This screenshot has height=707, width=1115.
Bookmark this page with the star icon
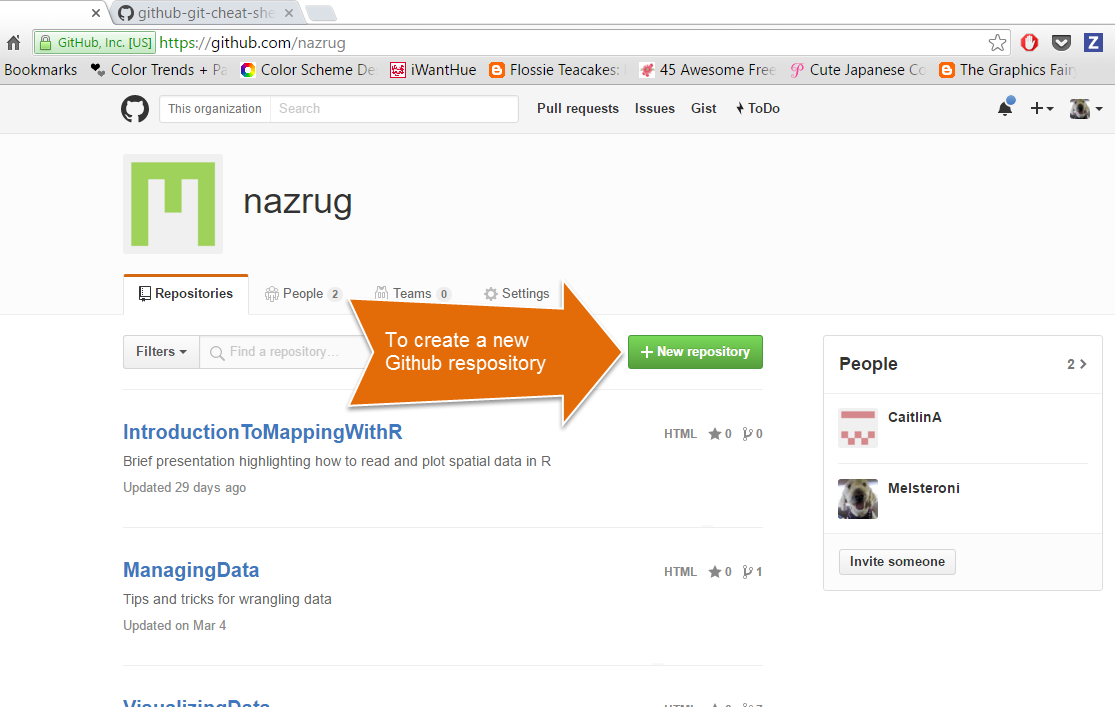(998, 43)
